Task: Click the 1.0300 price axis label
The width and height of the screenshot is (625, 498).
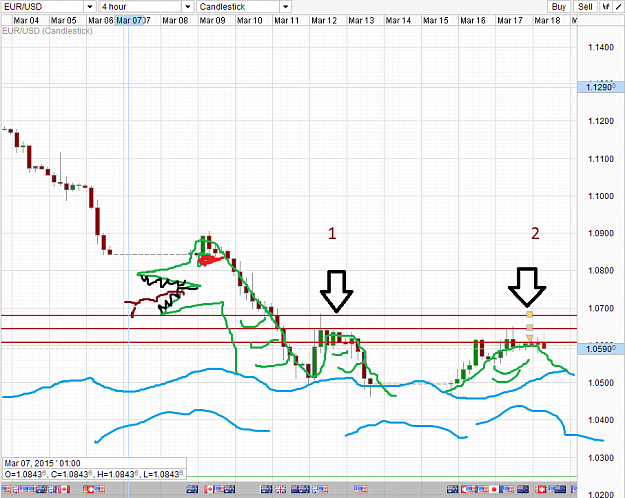Action: pyautogui.click(x=601, y=458)
